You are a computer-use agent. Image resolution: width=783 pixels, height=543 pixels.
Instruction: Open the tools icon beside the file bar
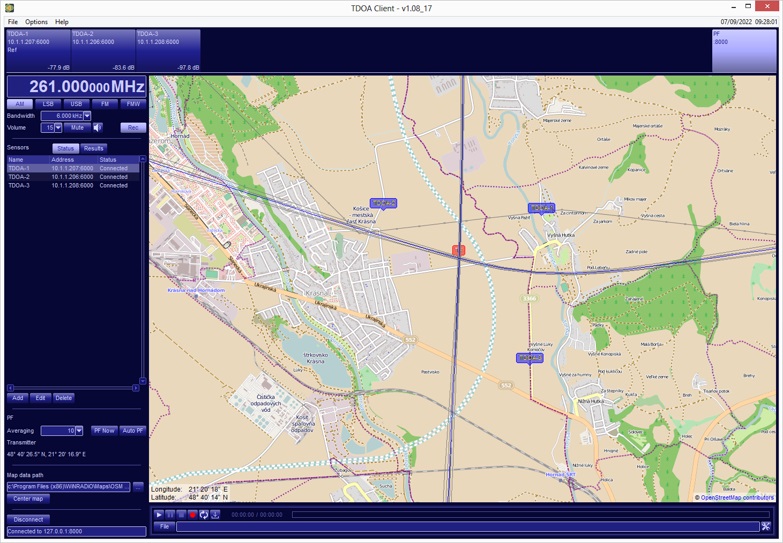coord(765,526)
